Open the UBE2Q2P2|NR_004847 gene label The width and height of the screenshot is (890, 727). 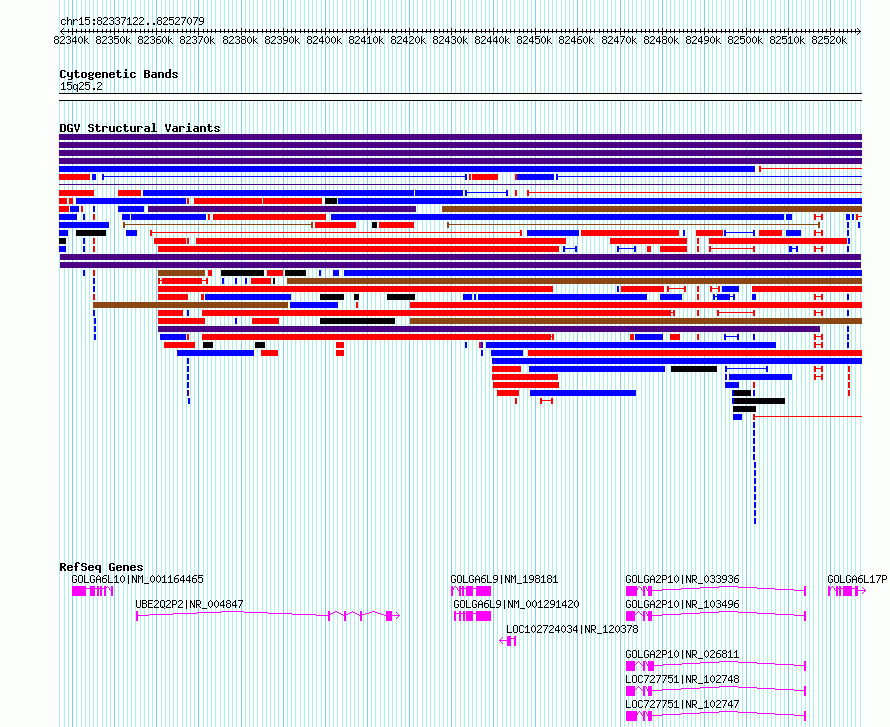(x=189, y=604)
